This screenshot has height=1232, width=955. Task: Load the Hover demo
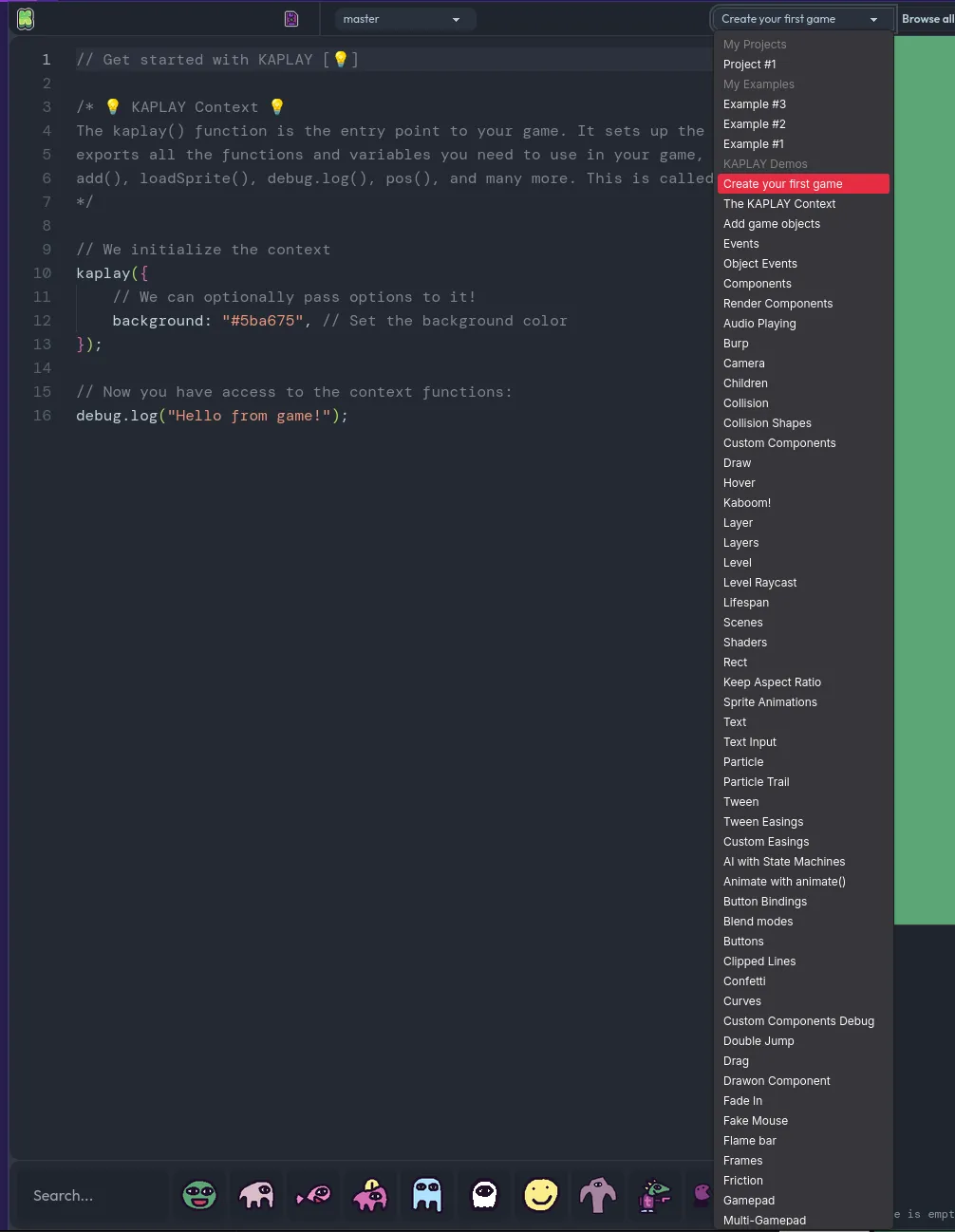click(x=803, y=483)
